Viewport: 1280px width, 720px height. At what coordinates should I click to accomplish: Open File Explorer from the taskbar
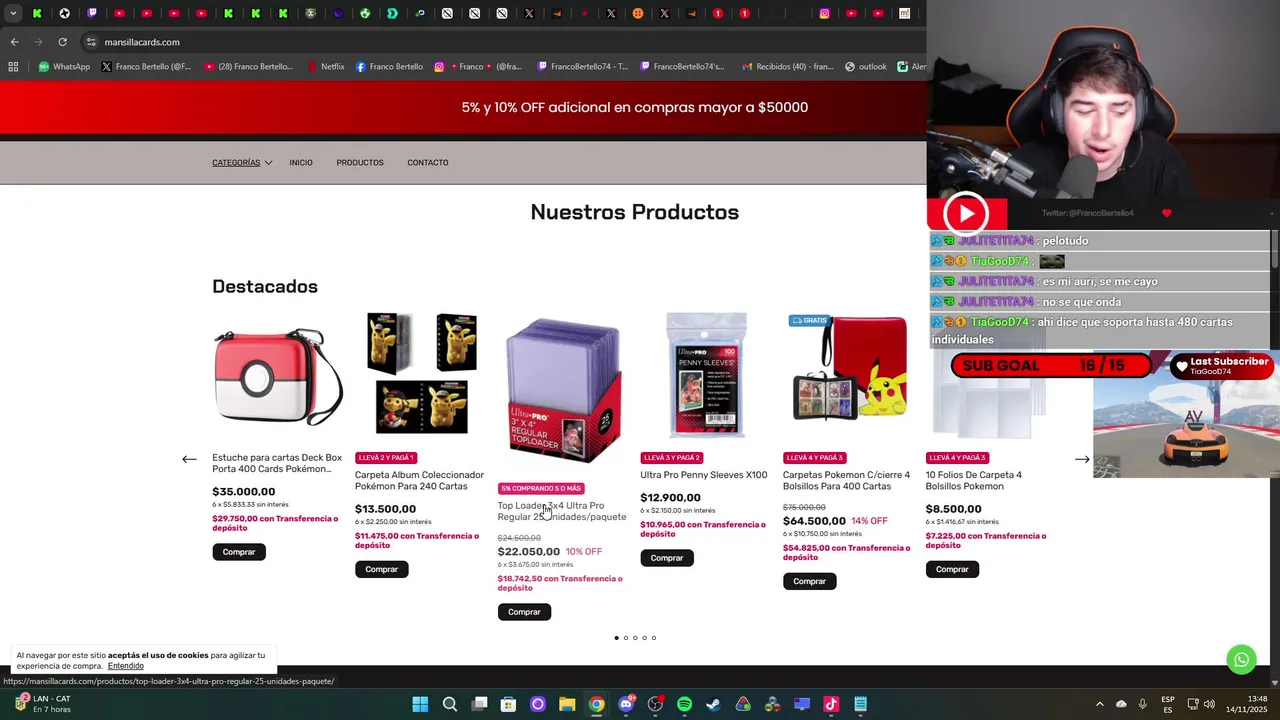[x=567, y=704]
